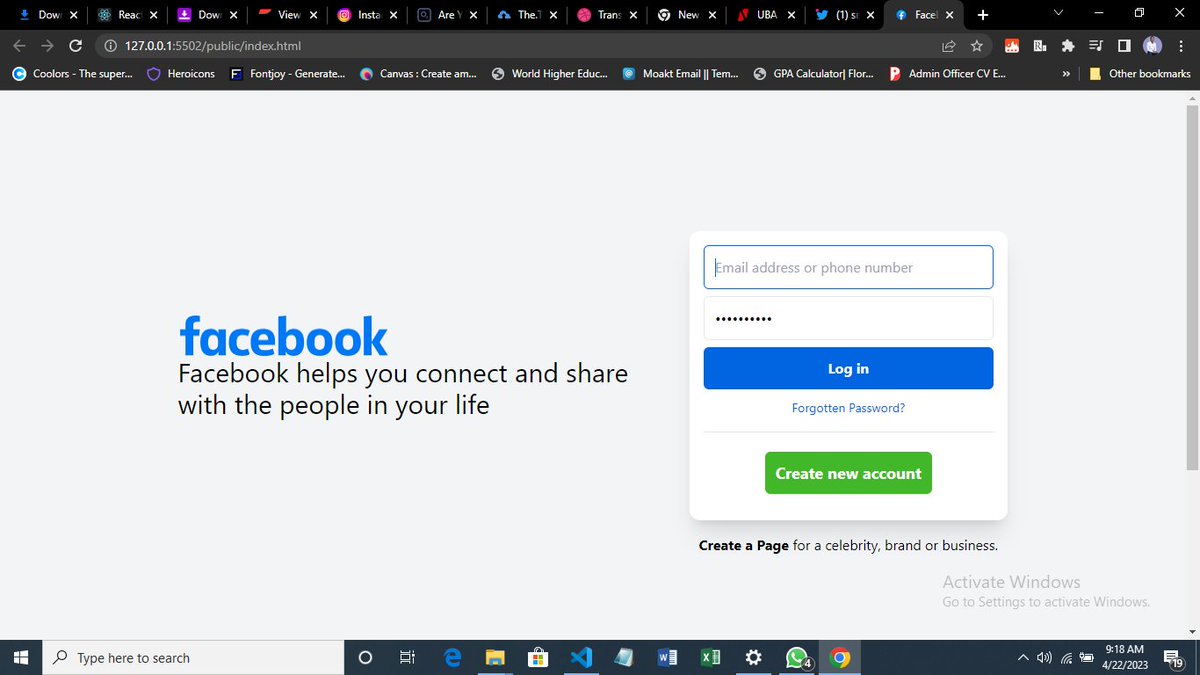Show hidden bookmarks with the double chevron
The image size is (1200, 675).
pyautogui.click(x=1066, y=74)
